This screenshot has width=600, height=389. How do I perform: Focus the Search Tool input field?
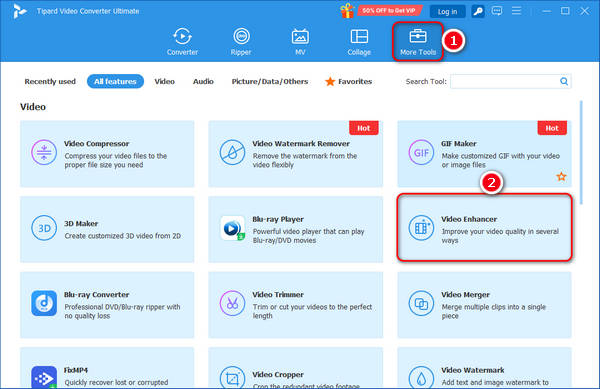(x=505, y=81)
